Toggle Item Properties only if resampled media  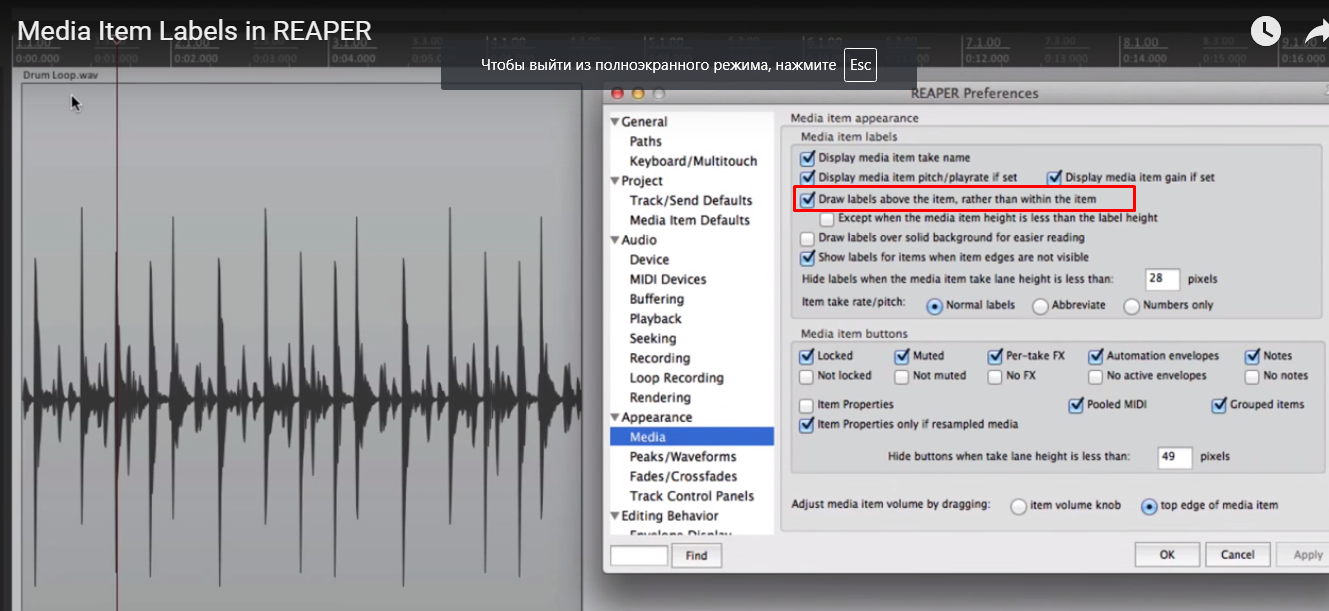coord(807,425)
